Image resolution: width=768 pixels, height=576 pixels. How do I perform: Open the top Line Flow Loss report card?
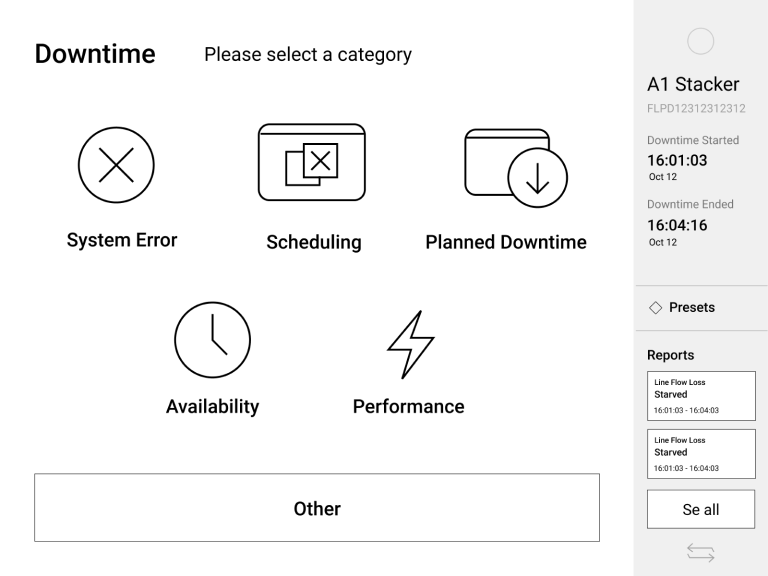[701, 396]
